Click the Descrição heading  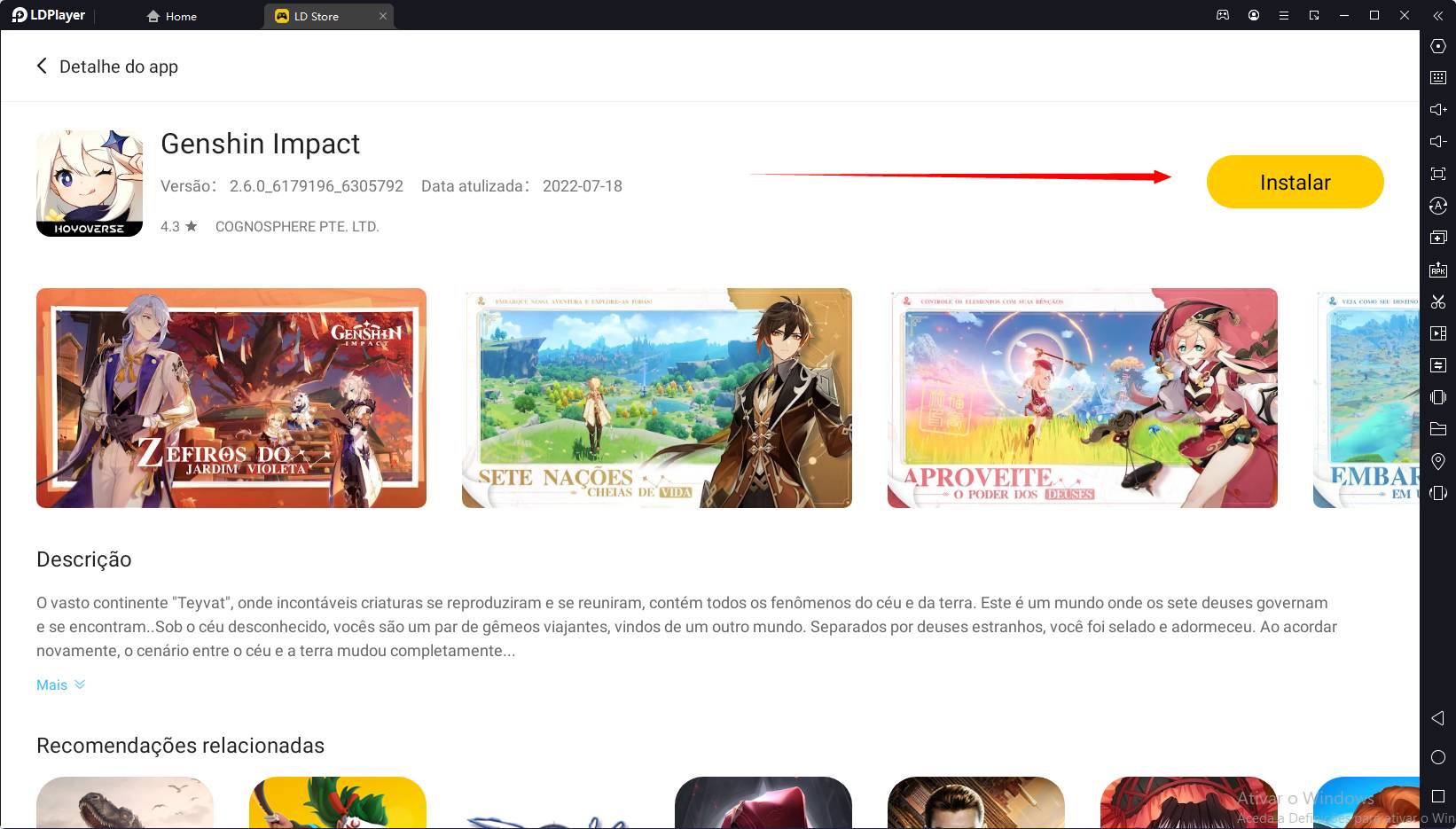tap(84, 559)
